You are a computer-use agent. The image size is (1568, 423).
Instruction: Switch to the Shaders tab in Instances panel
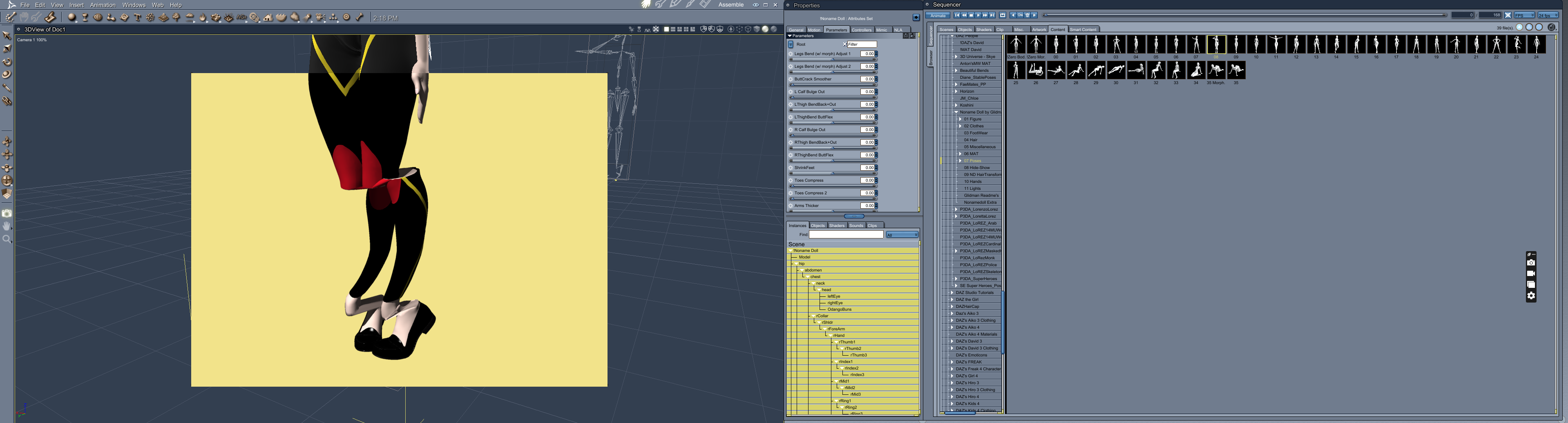pyautogui.click(x=837, y=226)
